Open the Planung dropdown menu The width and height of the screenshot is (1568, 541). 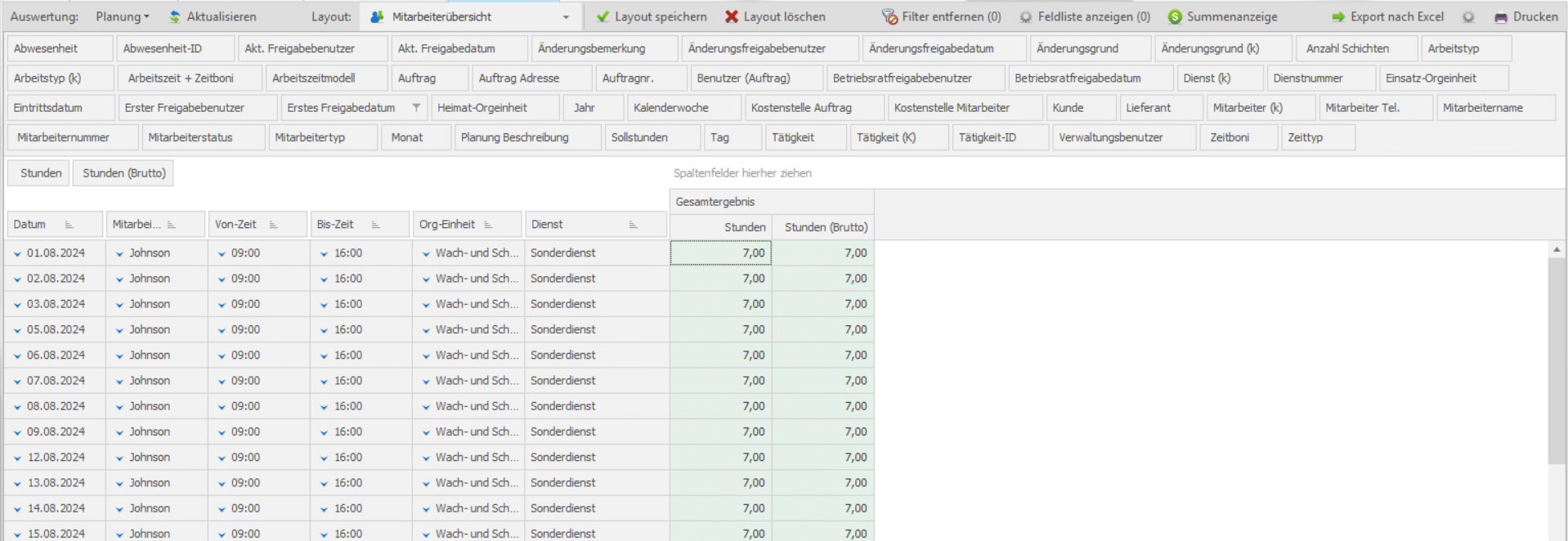[123, 16]
